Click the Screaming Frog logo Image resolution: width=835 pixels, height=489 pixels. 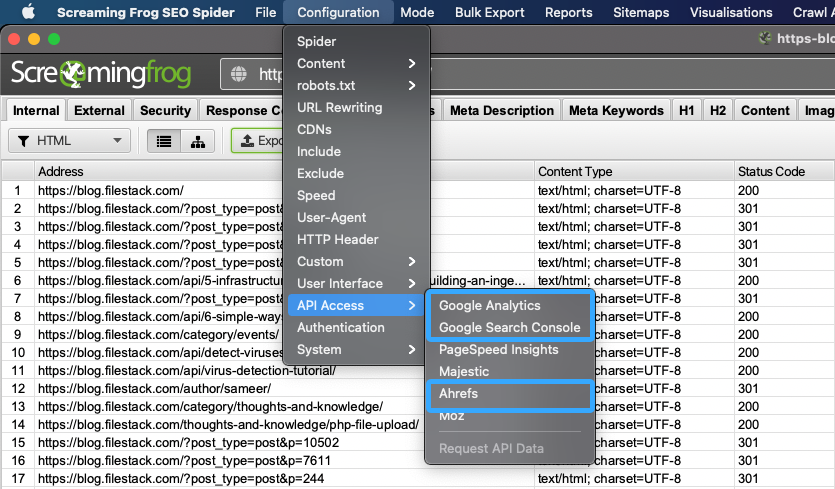(101, 74)
